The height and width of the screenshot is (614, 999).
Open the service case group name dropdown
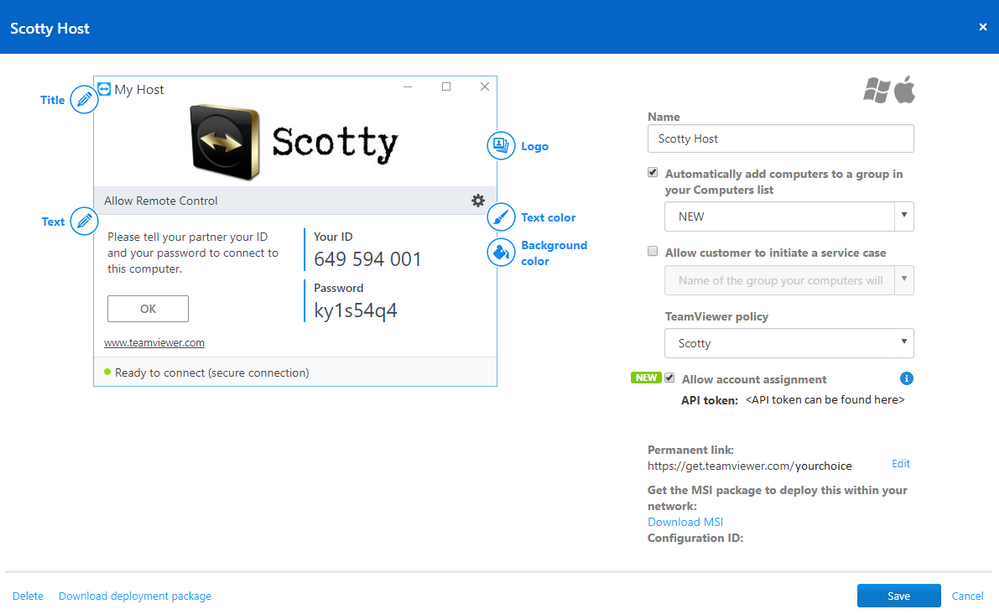click(x=789, y=280)
